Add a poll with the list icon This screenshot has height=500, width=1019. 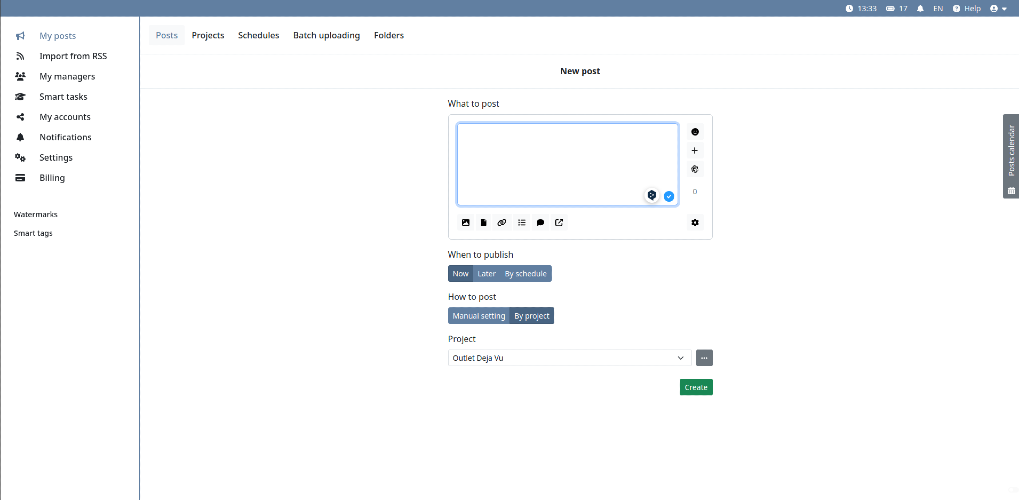pyautogui.click(x=521, y=222)
